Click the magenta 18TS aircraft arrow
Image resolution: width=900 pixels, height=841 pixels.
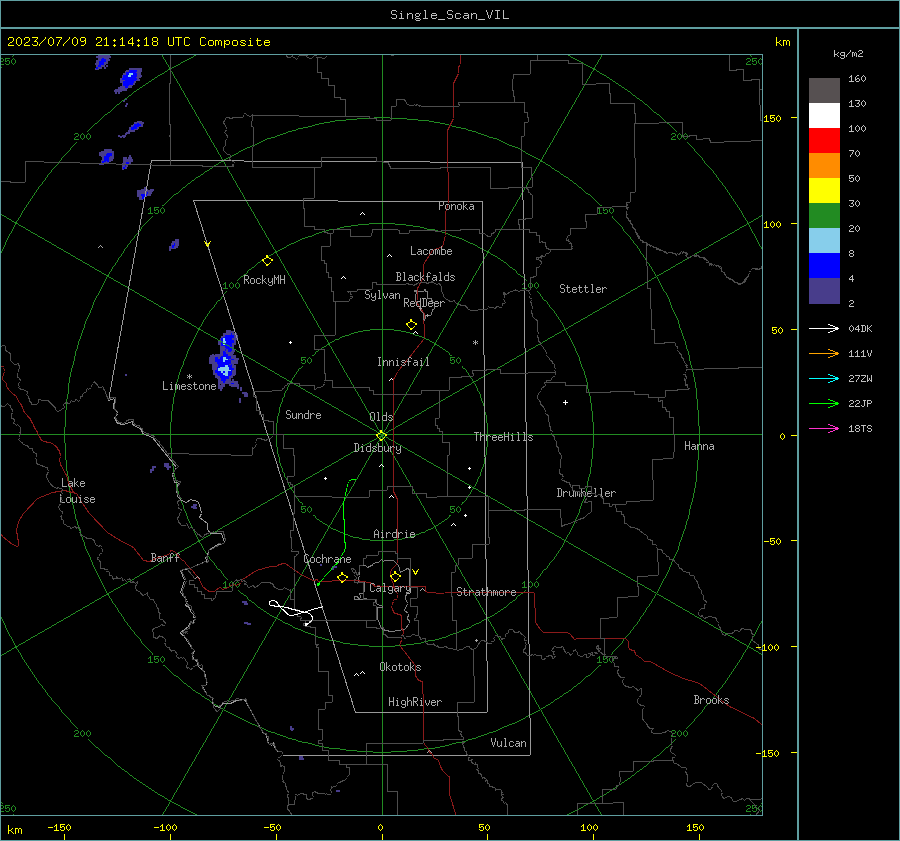click(824, 428)
